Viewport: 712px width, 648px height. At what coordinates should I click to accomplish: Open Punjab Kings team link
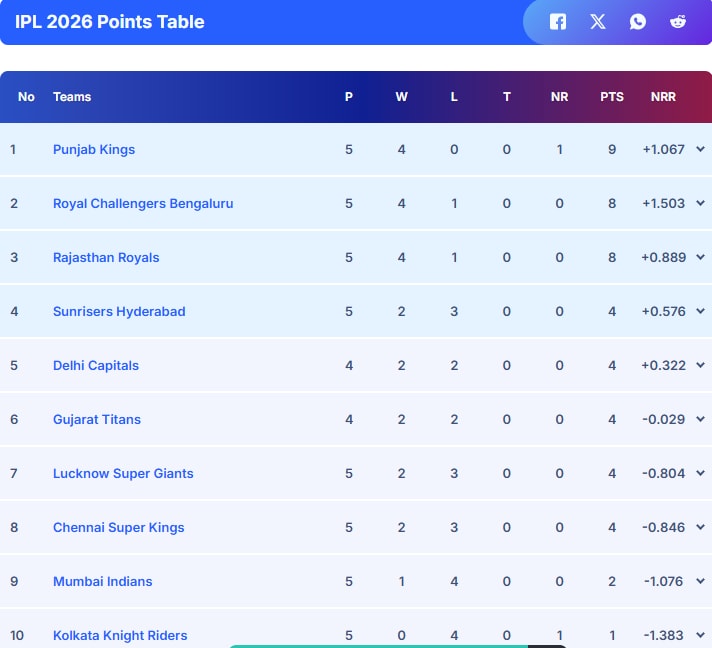94,150
